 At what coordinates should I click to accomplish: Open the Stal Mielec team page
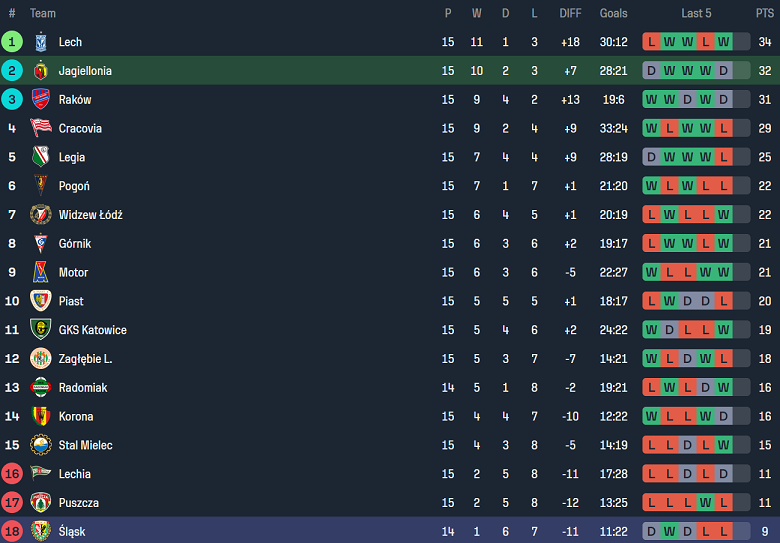tap(85, 445)
